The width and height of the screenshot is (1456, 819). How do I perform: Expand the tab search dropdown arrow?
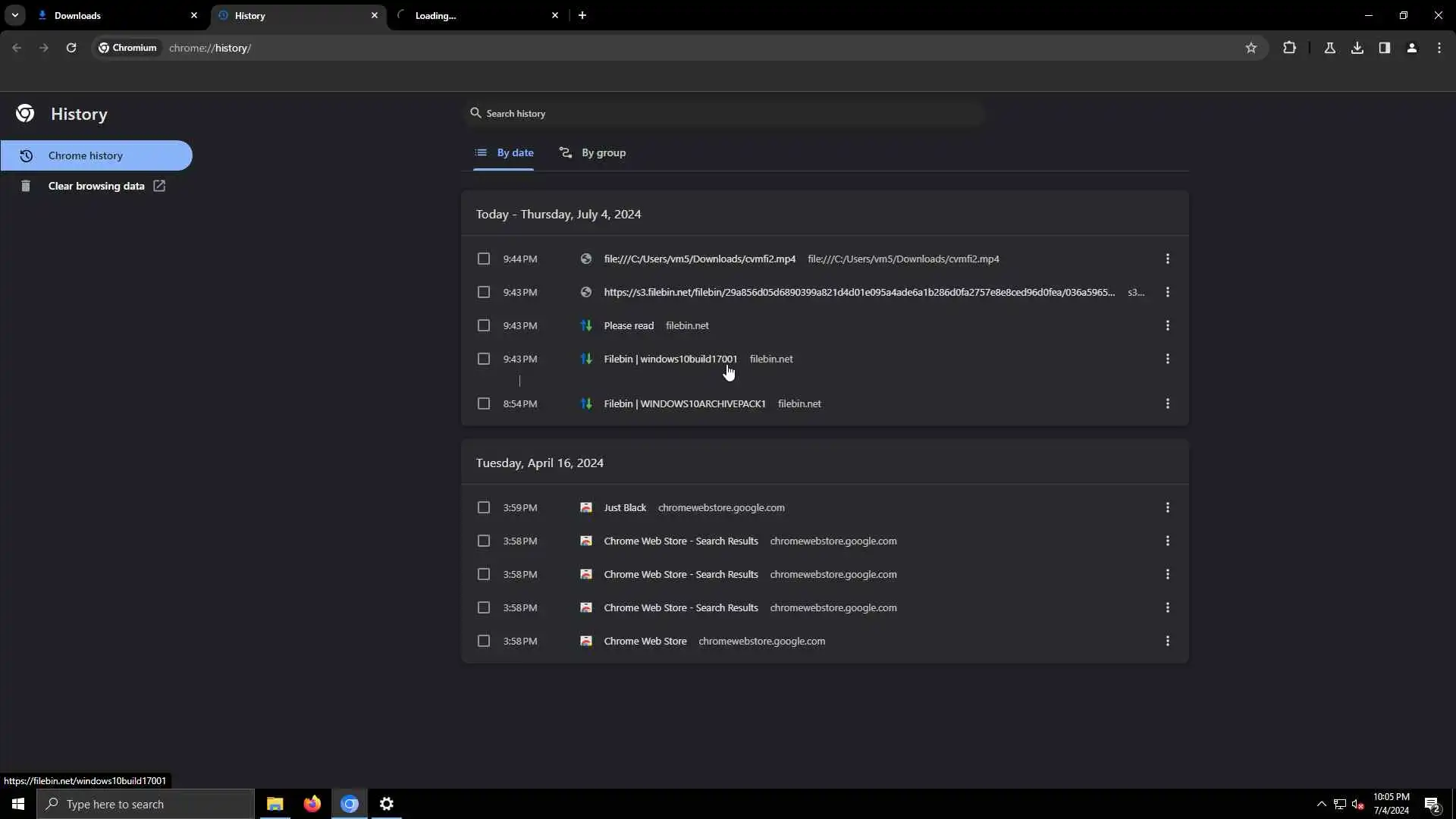pos(14,15)
